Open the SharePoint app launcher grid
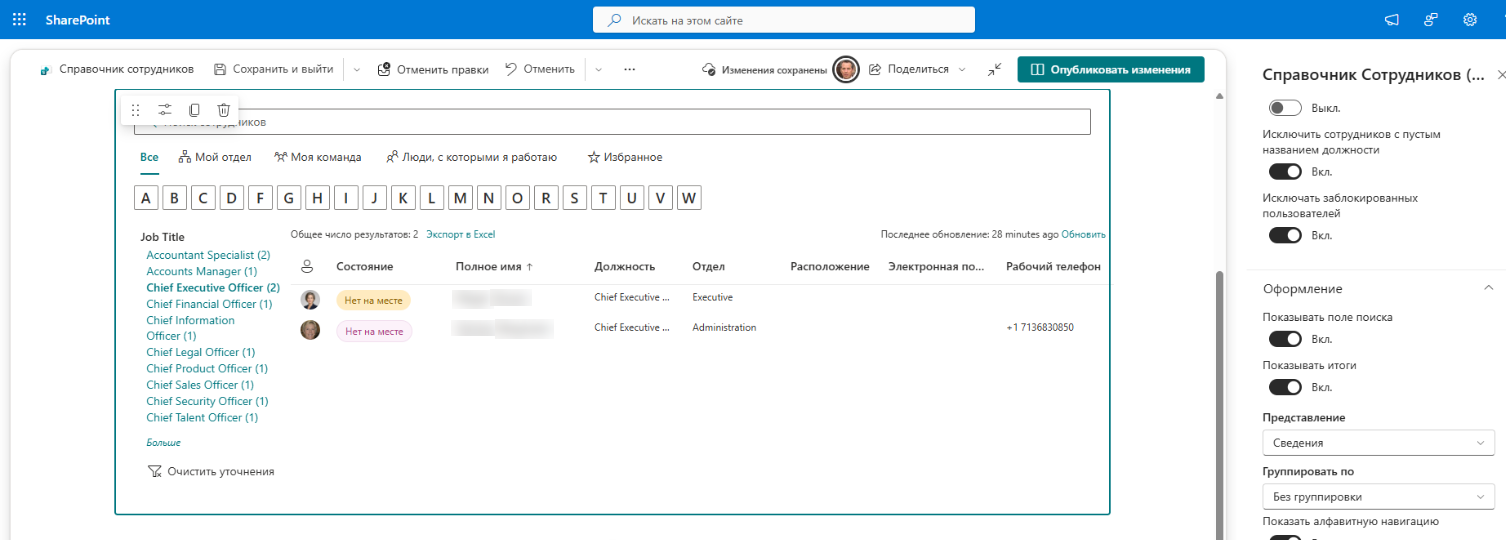The width and height of the screenshot is (1506, 540). [x=19, y=19]
